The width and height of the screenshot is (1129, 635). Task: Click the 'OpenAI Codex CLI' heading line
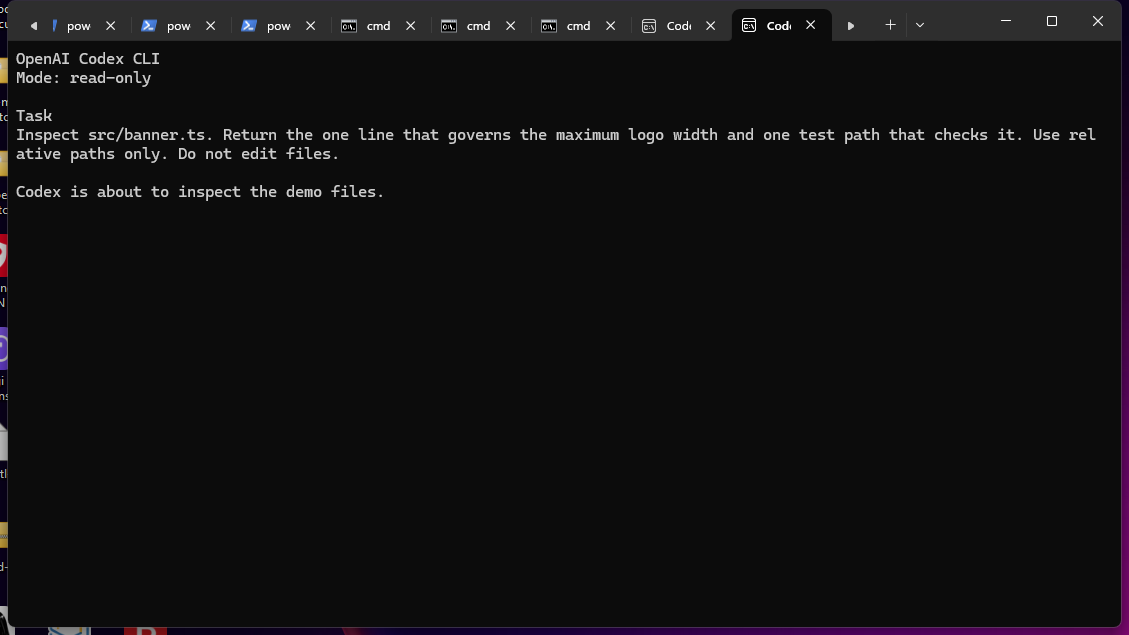(88, 59)
